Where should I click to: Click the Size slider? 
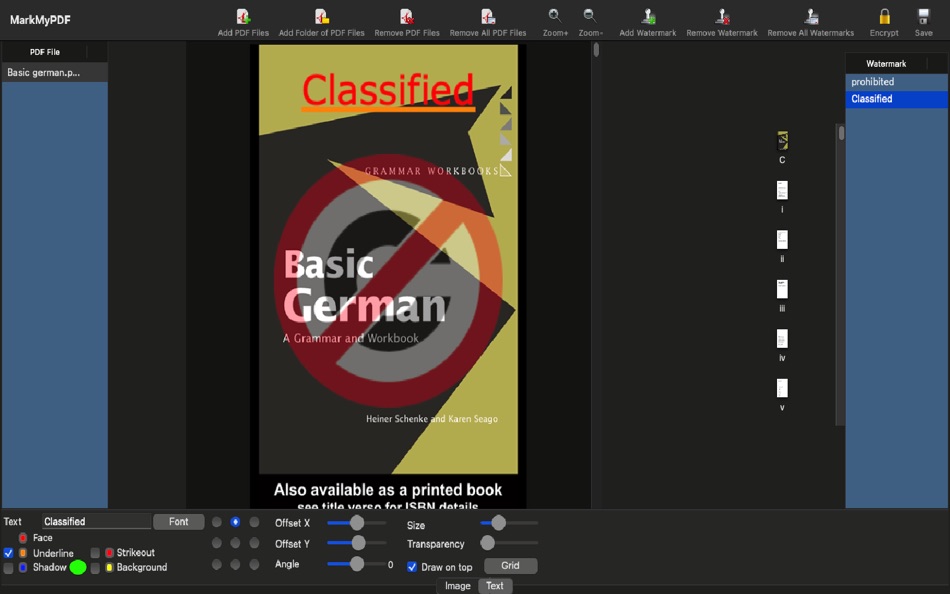point(509,522)
